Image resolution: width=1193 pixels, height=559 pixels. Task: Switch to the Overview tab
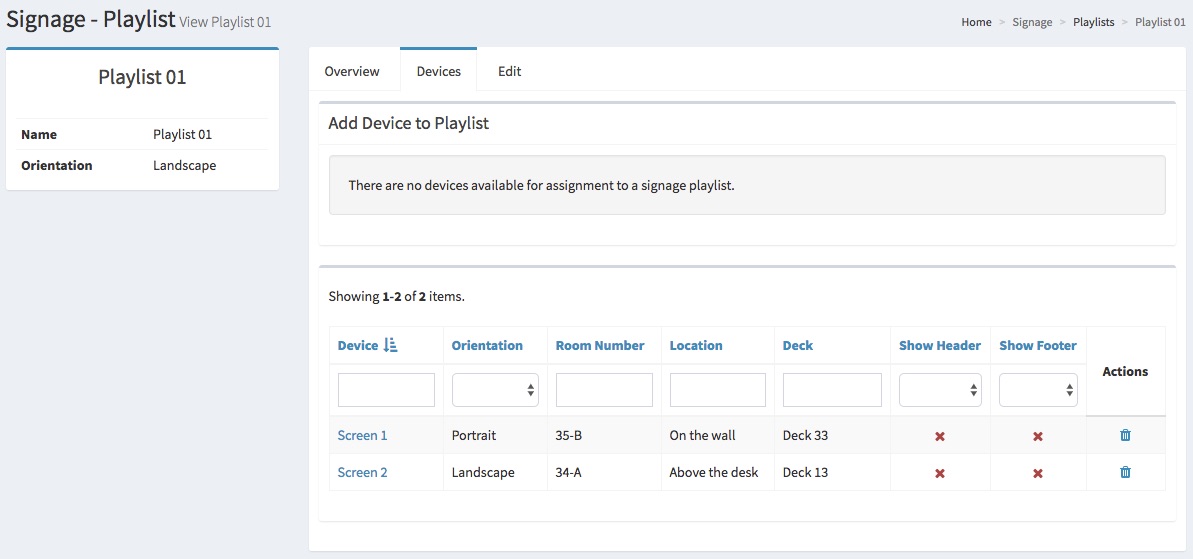point(352,71)
